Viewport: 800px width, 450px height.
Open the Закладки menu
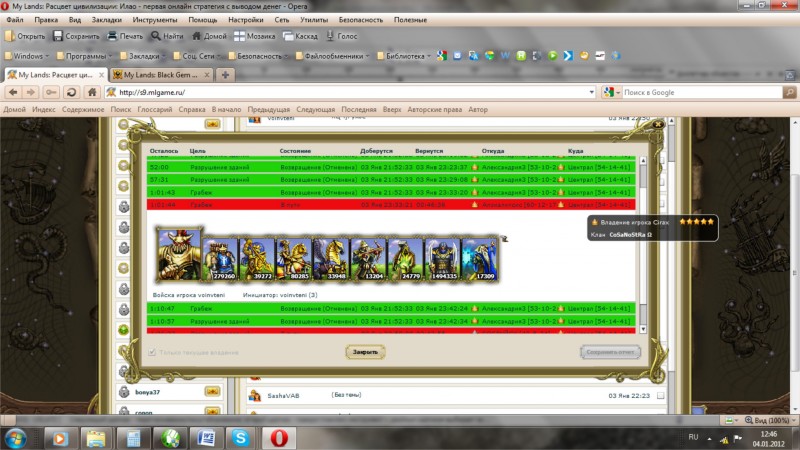coord(107,20)
